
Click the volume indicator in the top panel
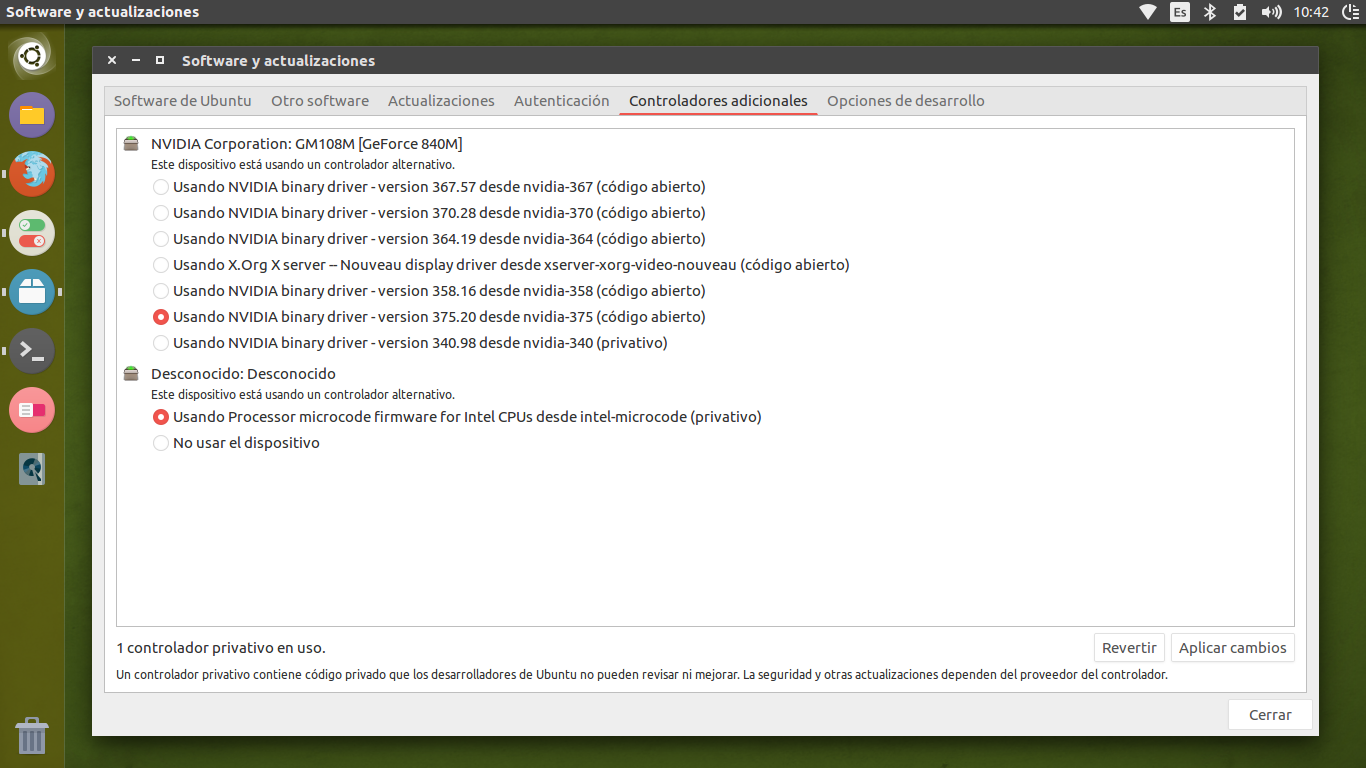coord(1272,12)
